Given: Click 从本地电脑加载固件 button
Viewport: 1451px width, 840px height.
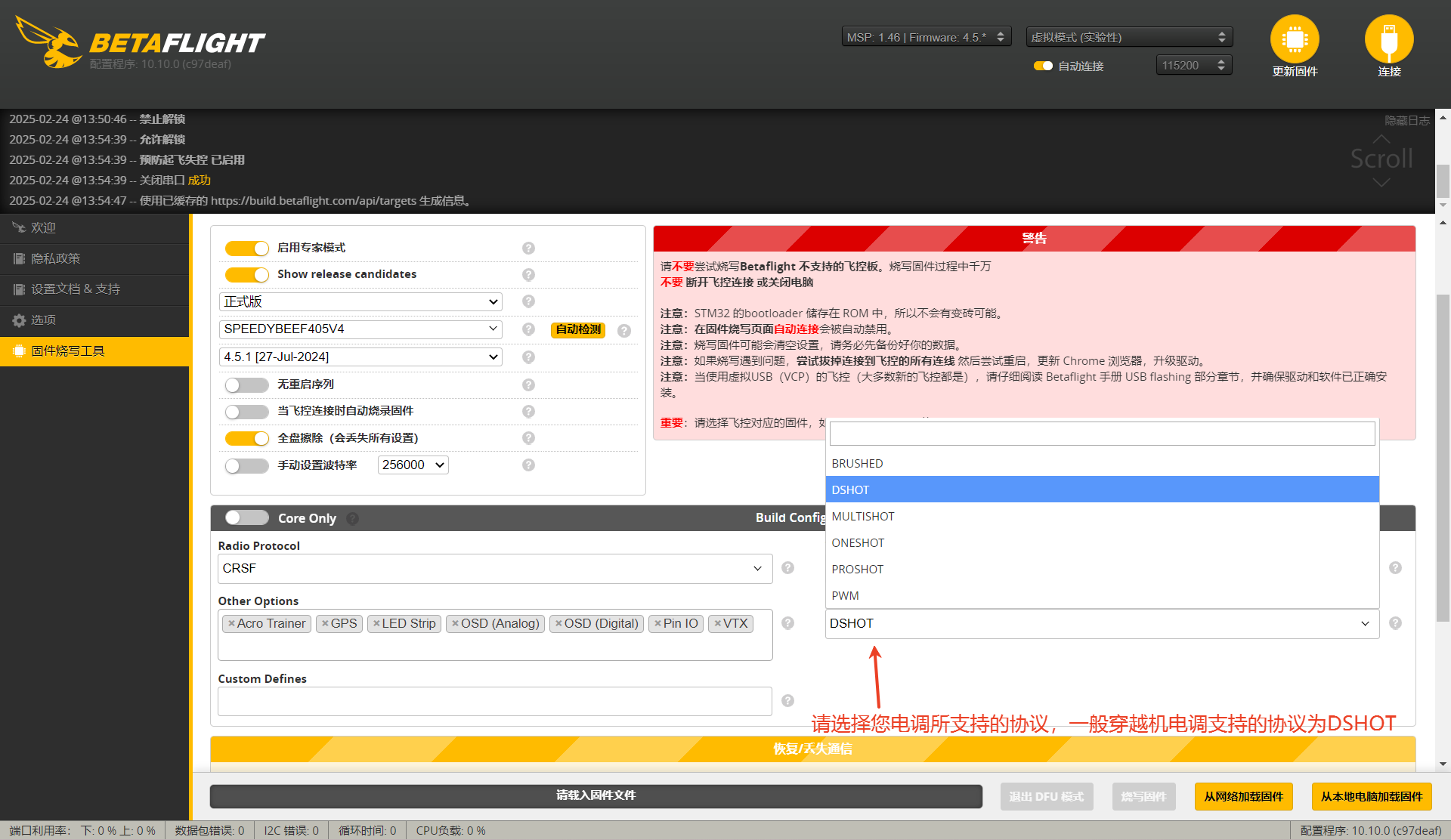Looking at the screenshot, I should pos(1372,796).
